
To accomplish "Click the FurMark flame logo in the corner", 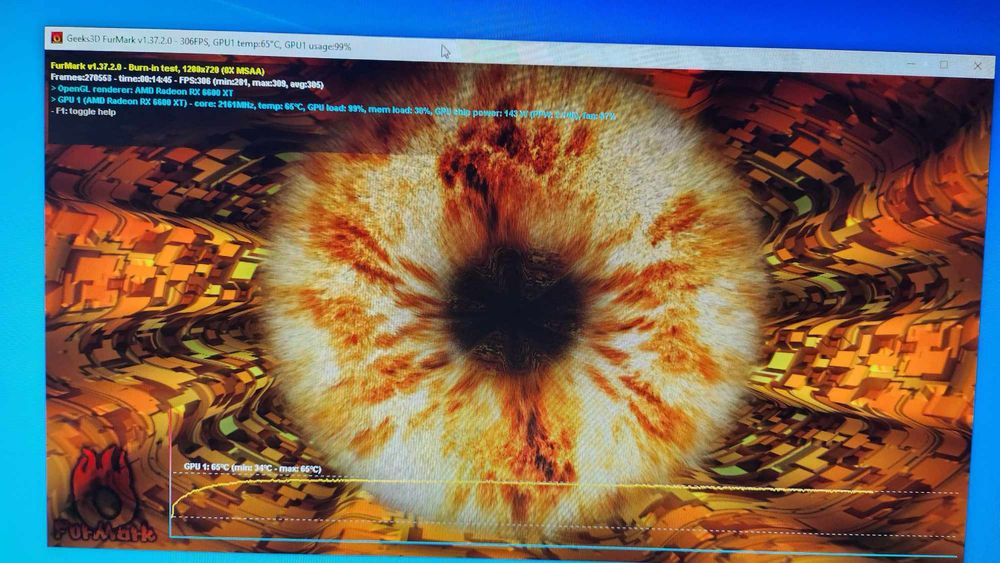I will coord(106,494).
